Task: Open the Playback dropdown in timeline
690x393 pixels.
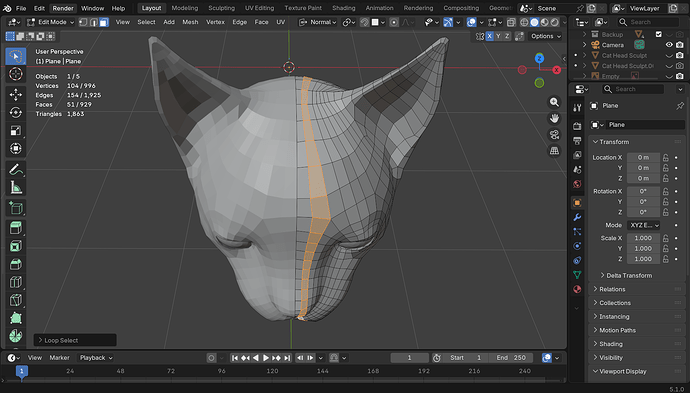Action: click(x=95, y=358)
